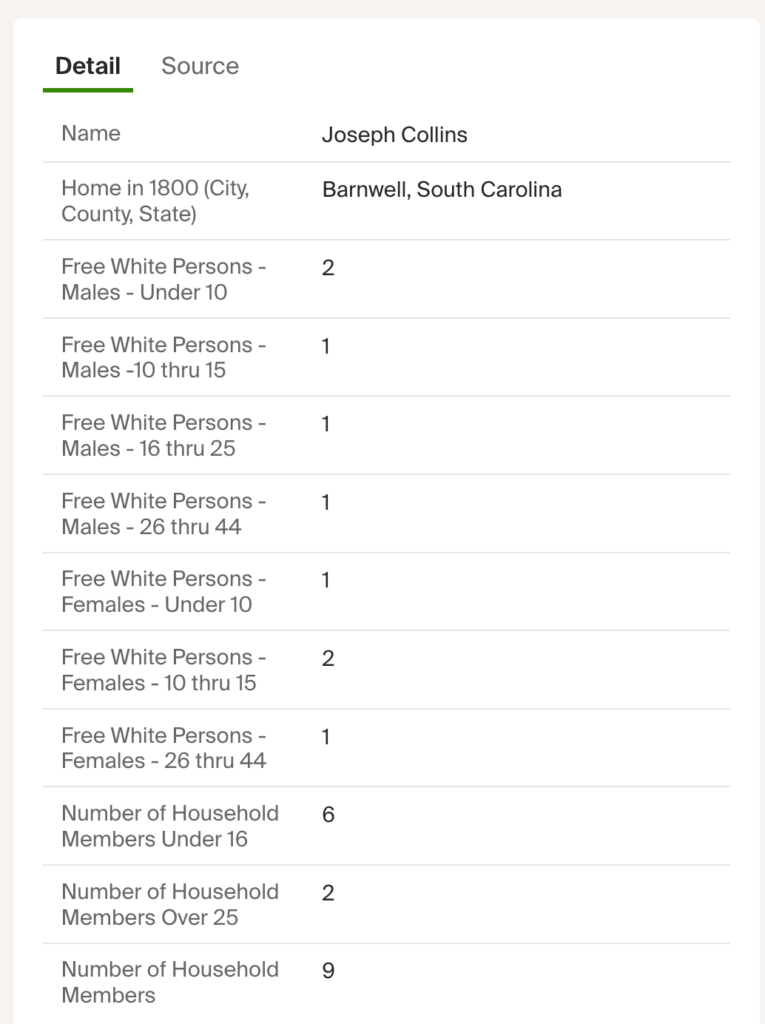Screen dimensions: 765x1024
Task: Click the Household Members Over 25 row
Action: pos(170,904)
